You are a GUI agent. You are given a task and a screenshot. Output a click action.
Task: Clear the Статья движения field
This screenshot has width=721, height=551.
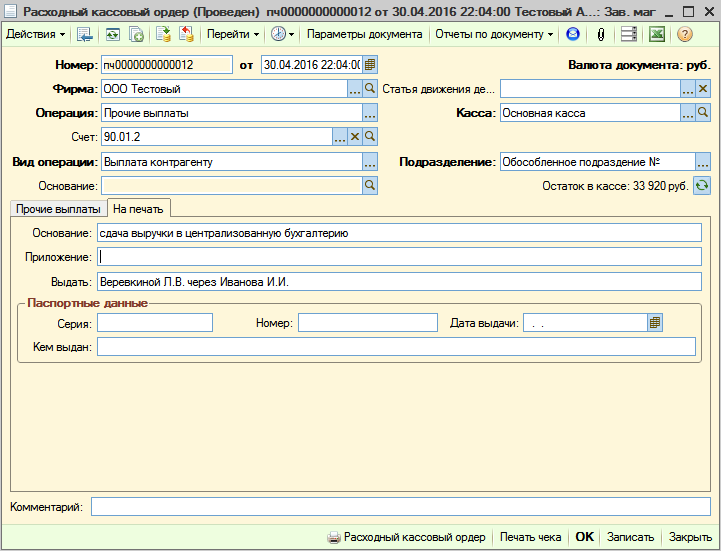tap(703, 89)
